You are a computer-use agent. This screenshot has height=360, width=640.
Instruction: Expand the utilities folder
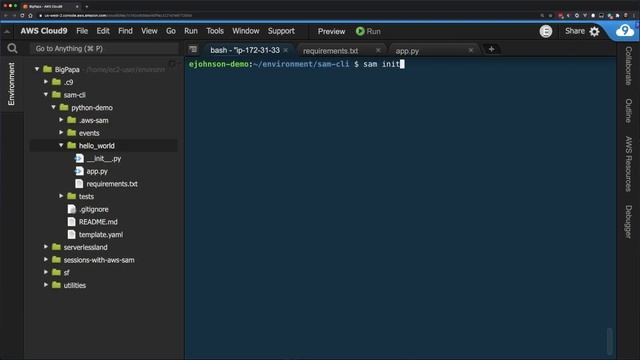pos(46,284)
